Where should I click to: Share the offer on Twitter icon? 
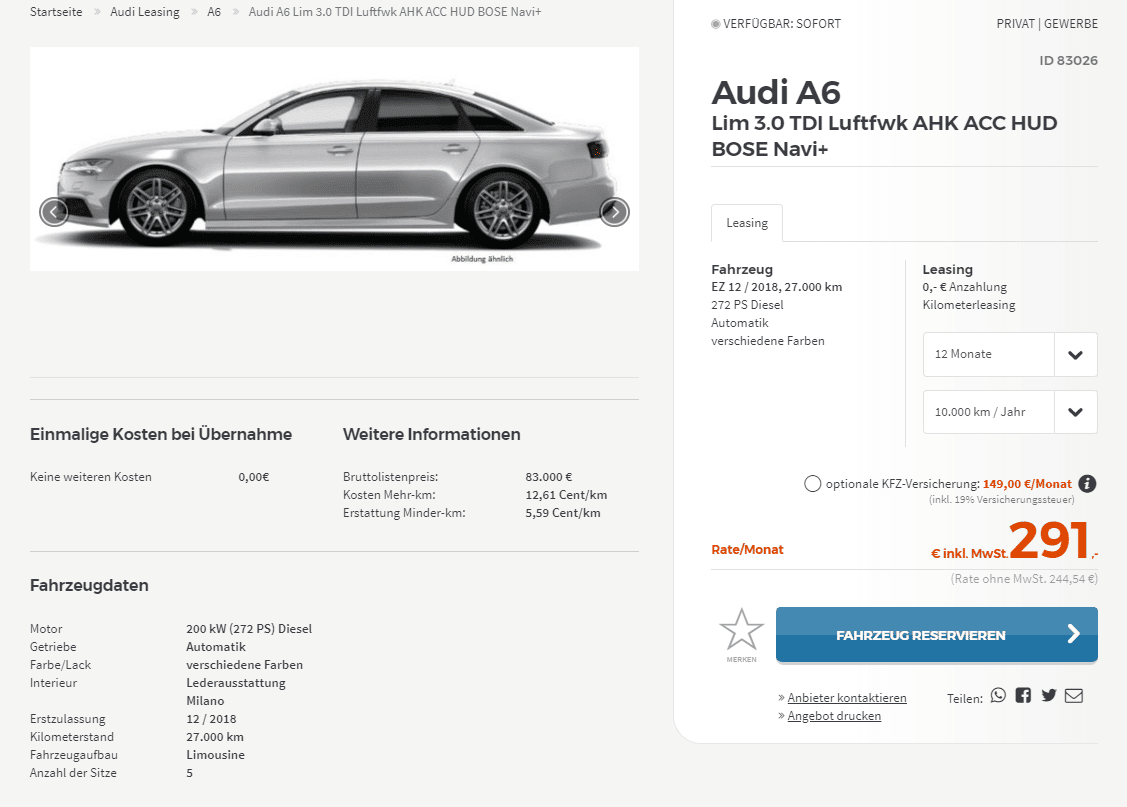click(1049, 695)
